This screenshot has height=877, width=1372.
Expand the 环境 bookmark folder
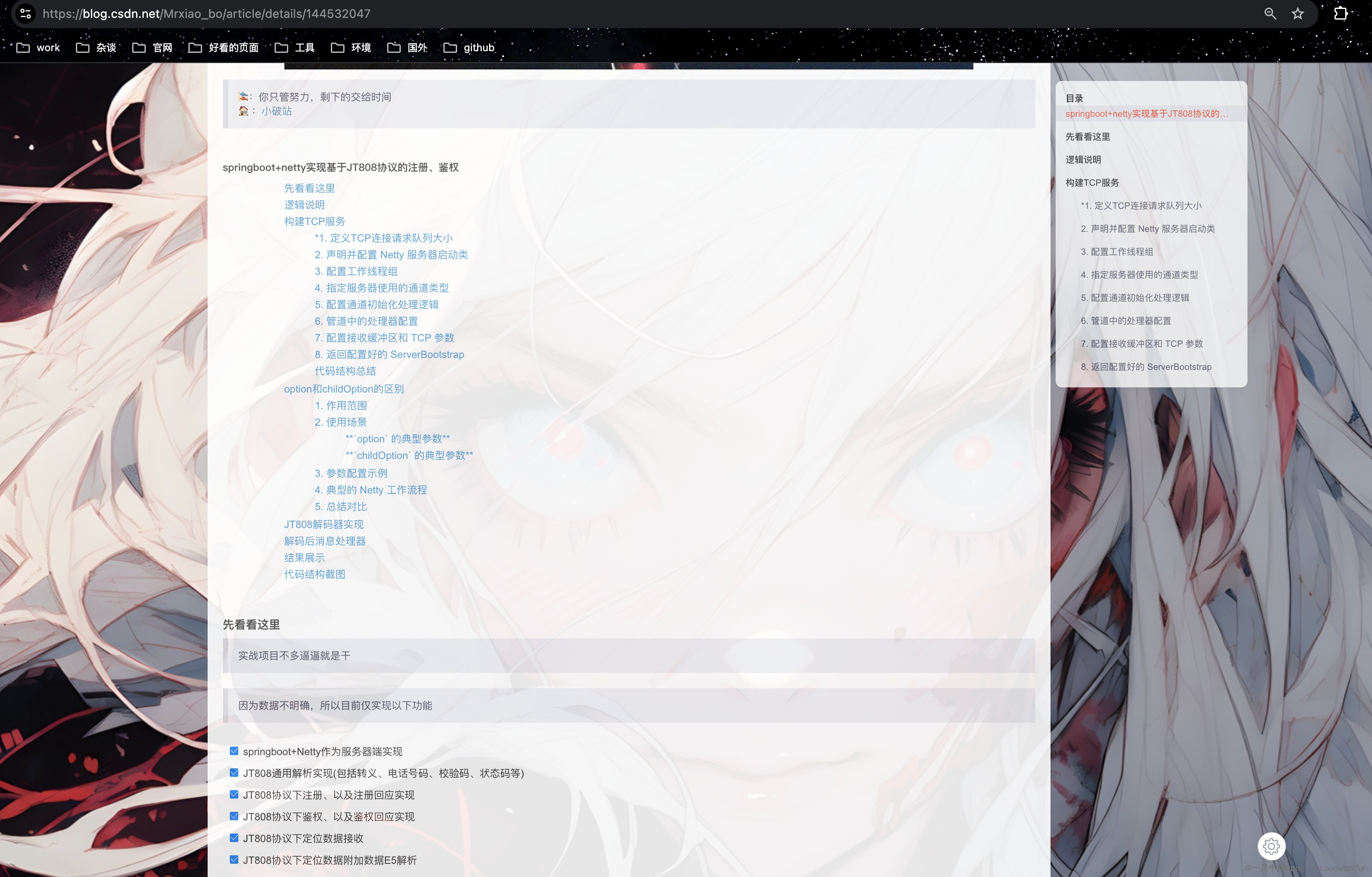coord(351,48)
